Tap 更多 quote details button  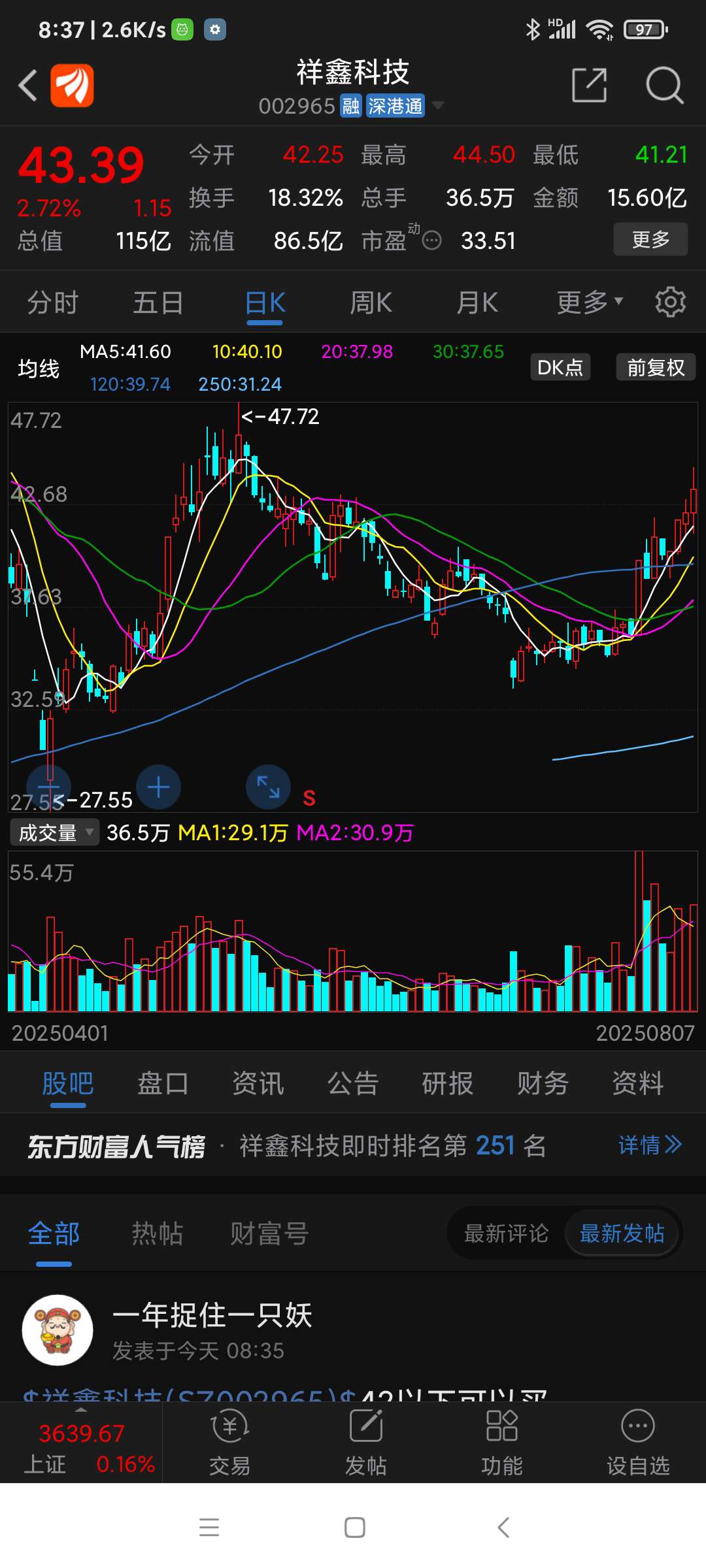(650, 239)
